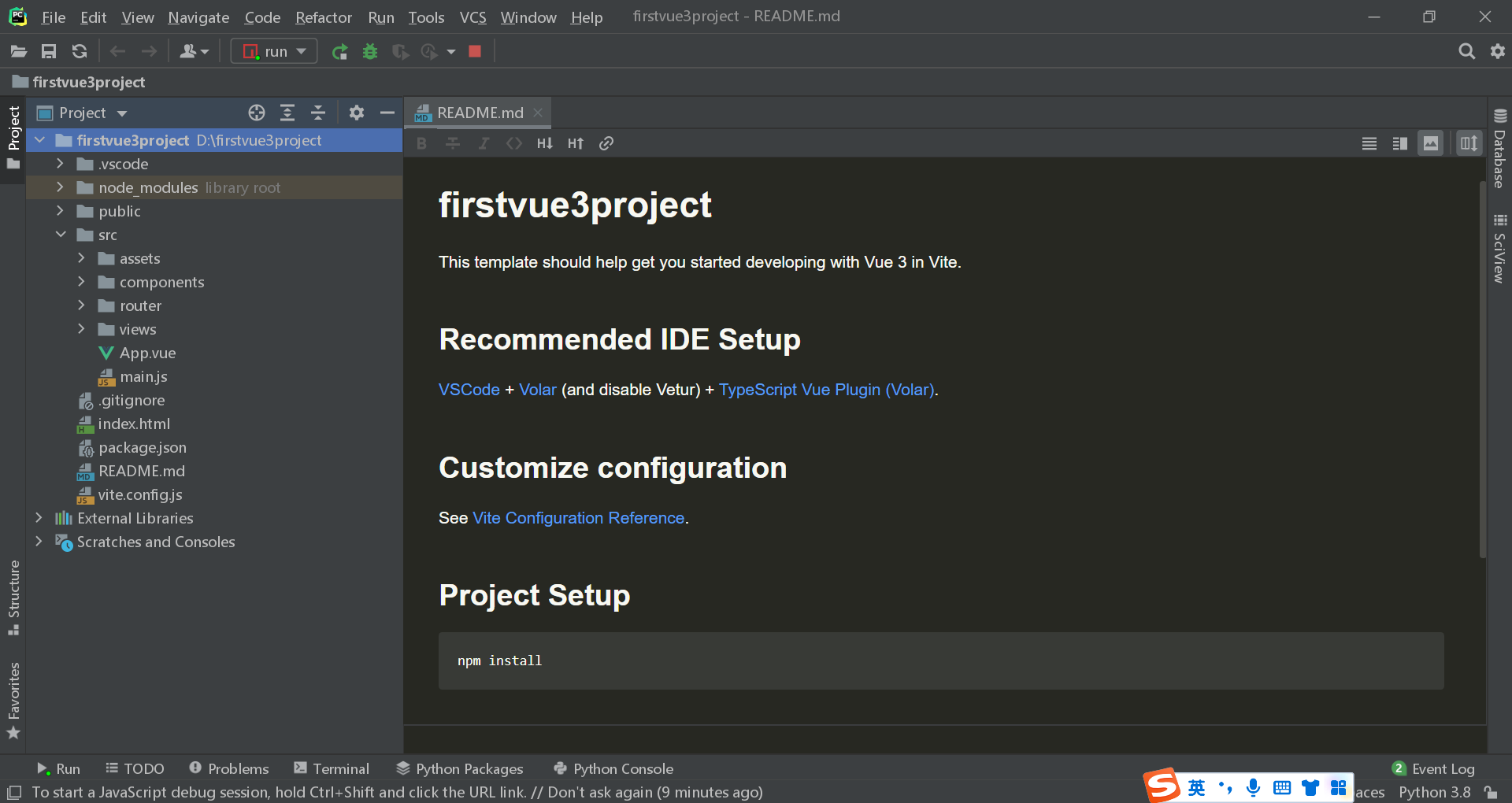1512x803 pixels.
Task: Collapse all nodes in the Project panel
Action: 318,113
